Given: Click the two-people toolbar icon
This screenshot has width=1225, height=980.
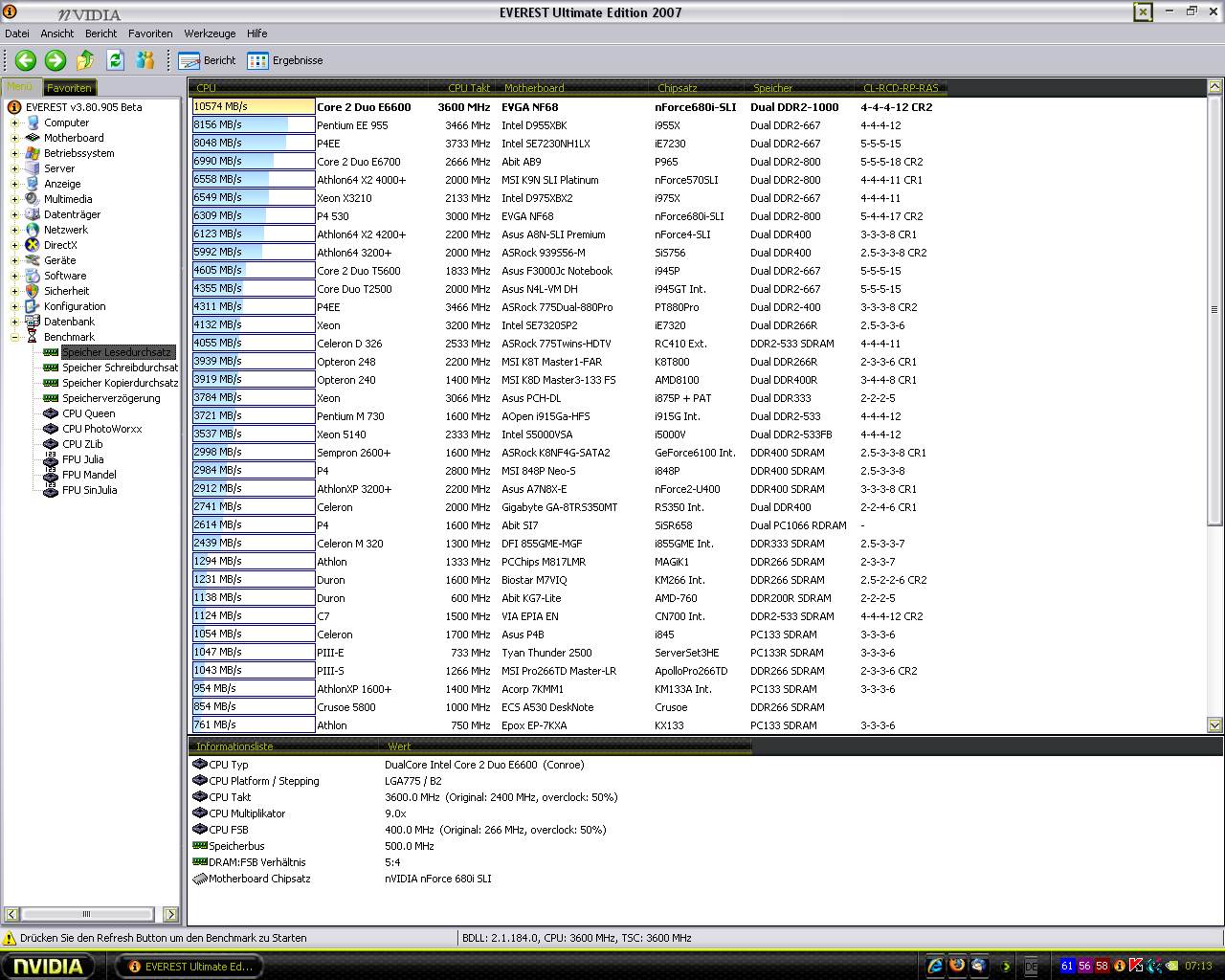Looking at the screenshot, I should point(145,60).
